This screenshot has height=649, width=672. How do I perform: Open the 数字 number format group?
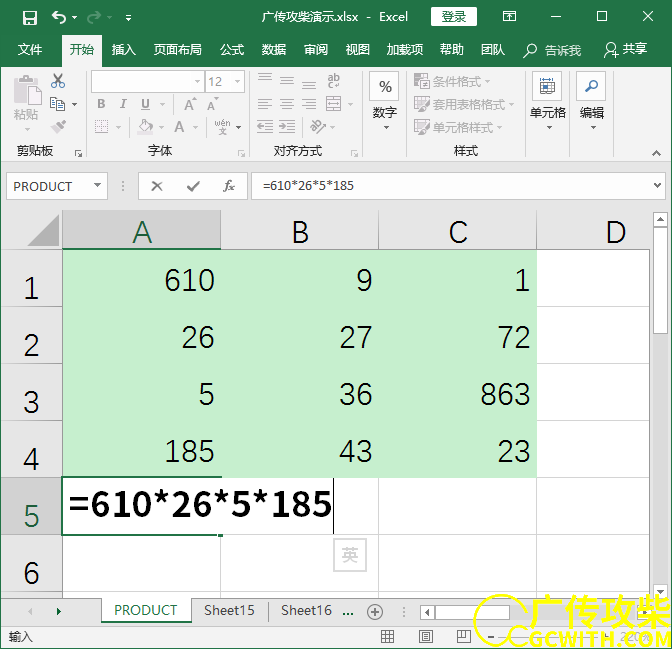point(384,100)
